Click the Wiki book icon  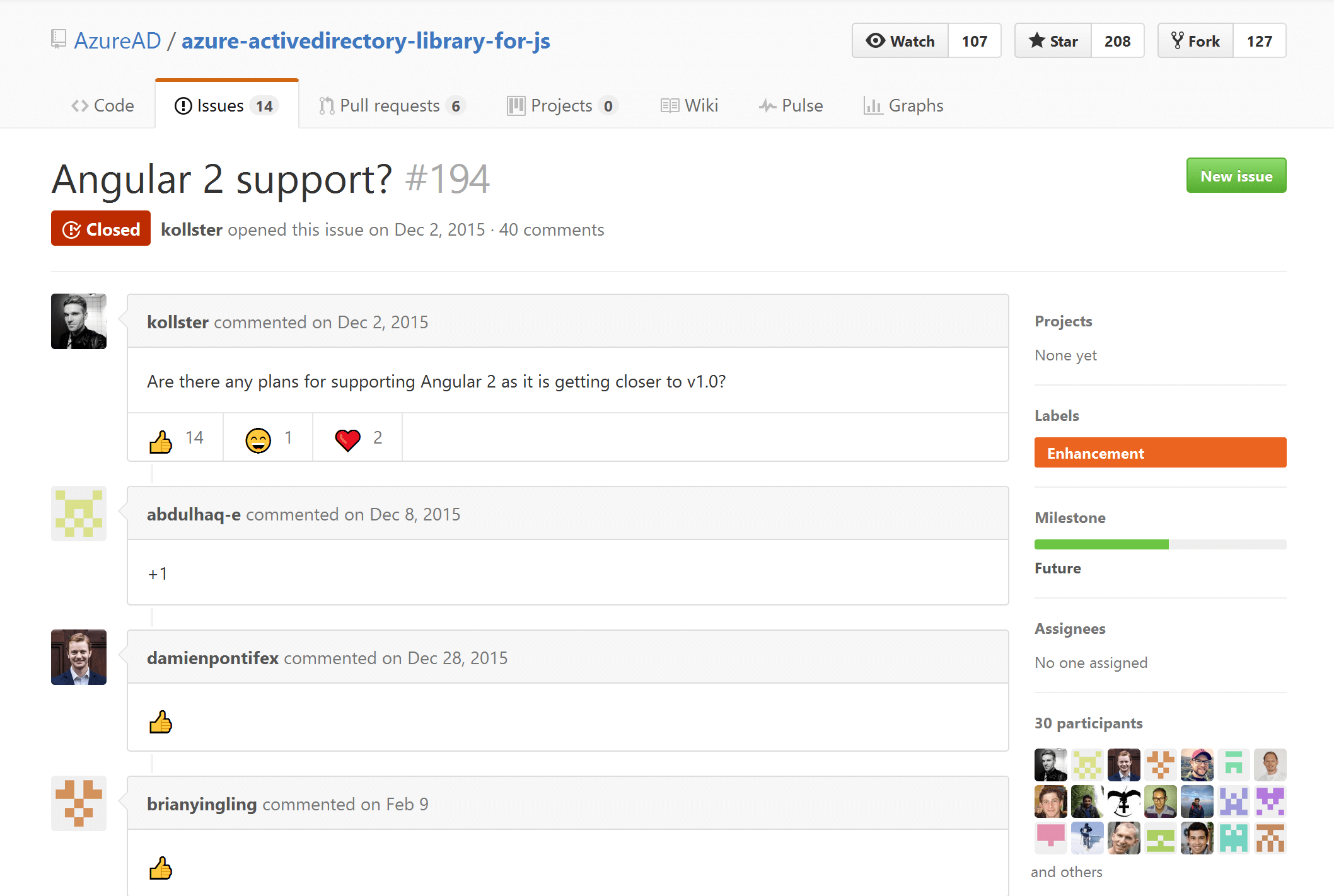(x=670, y=106)
